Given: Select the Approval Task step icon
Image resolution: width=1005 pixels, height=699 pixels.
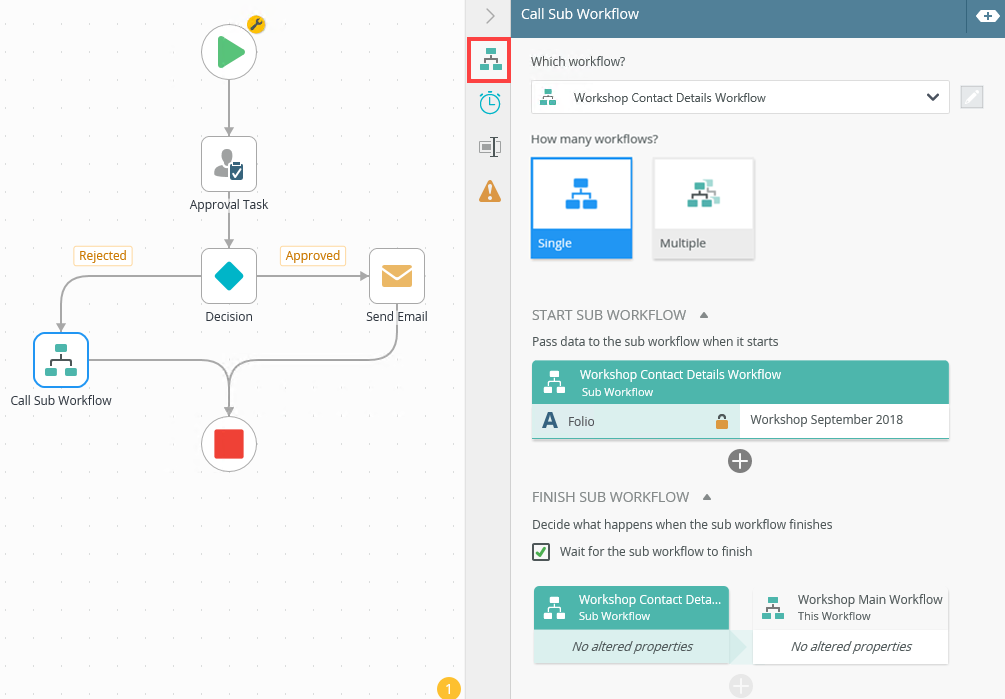Looking at the screenshot, I should 229,164.
